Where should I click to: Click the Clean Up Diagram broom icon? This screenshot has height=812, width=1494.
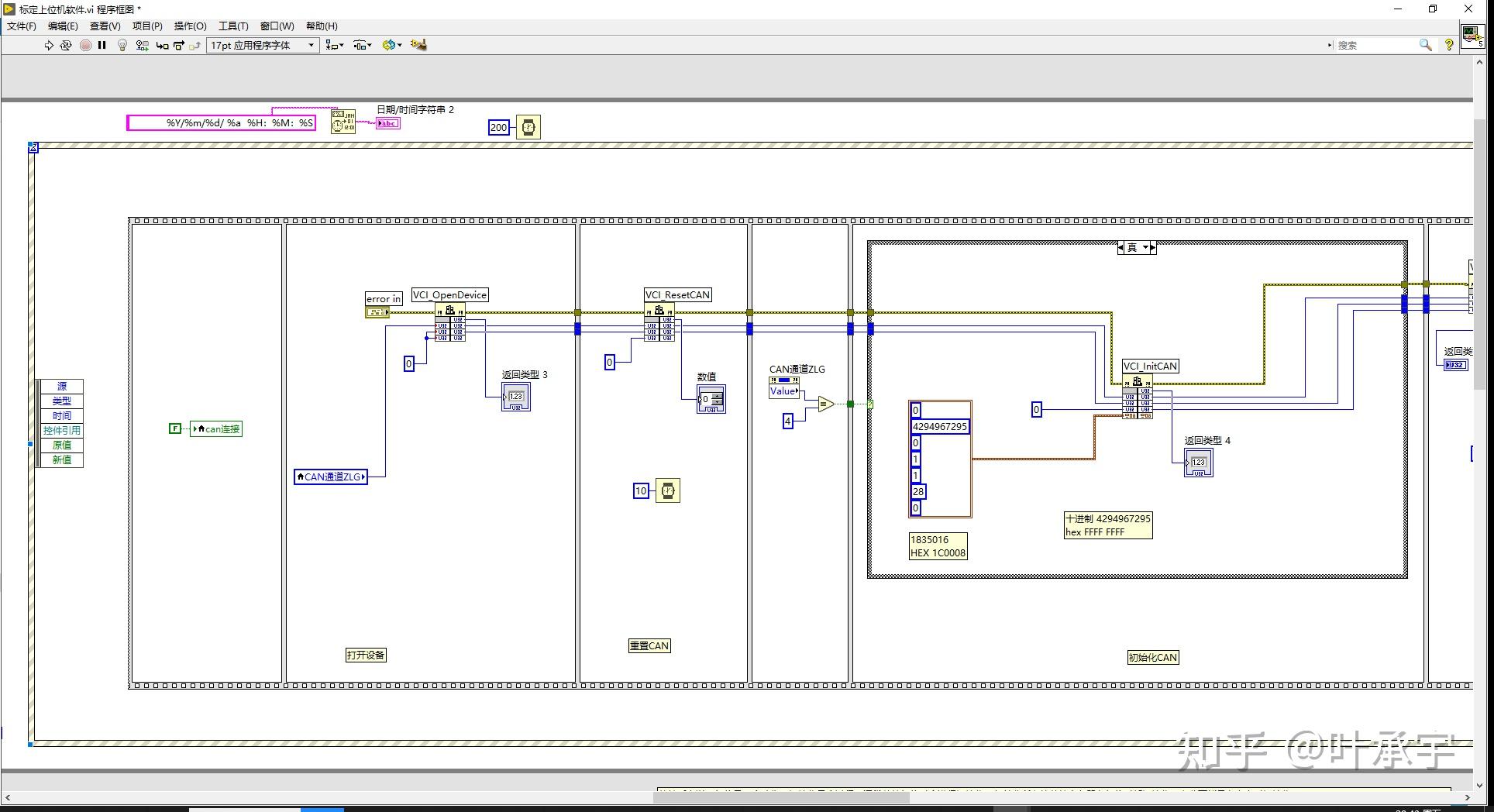[419, 45]
